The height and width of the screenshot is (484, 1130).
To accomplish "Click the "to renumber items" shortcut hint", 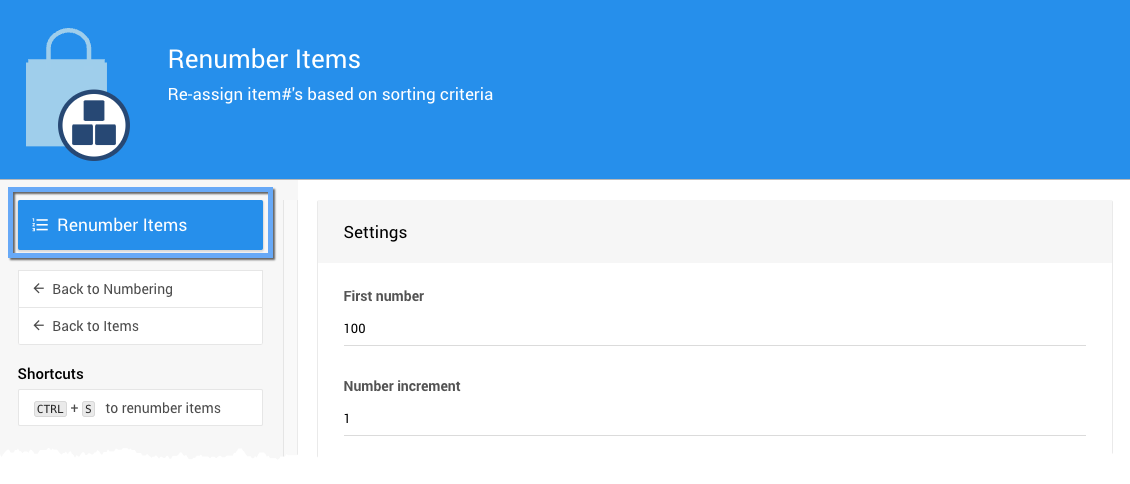I will pos(163,408).
